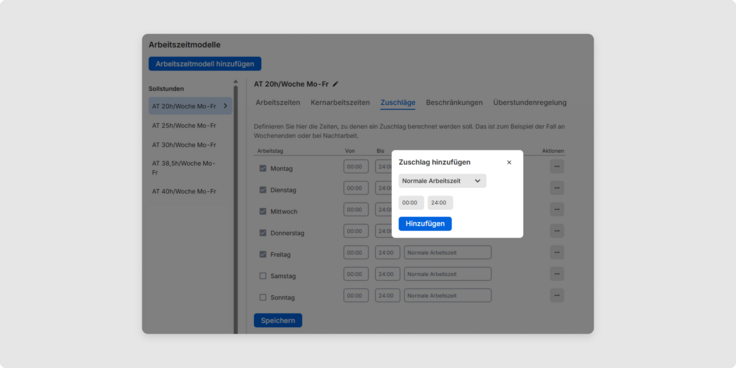Toggle the Donnerstag checkbox
The height and width of the screenshot is (368, 736).
click(x=263, y=233)
